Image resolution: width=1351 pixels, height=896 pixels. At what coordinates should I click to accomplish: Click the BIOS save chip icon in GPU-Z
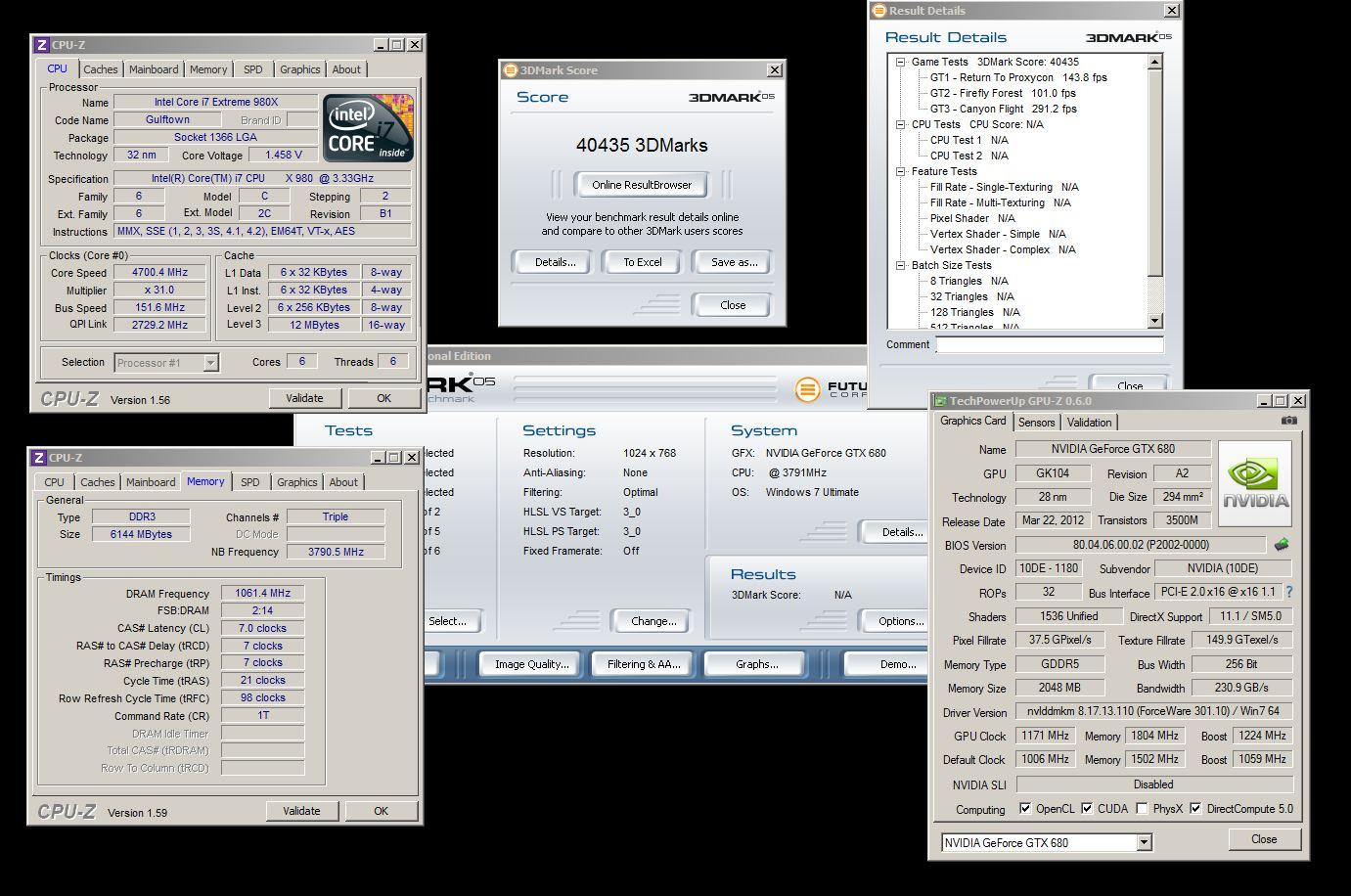[x=1282, y=545]
